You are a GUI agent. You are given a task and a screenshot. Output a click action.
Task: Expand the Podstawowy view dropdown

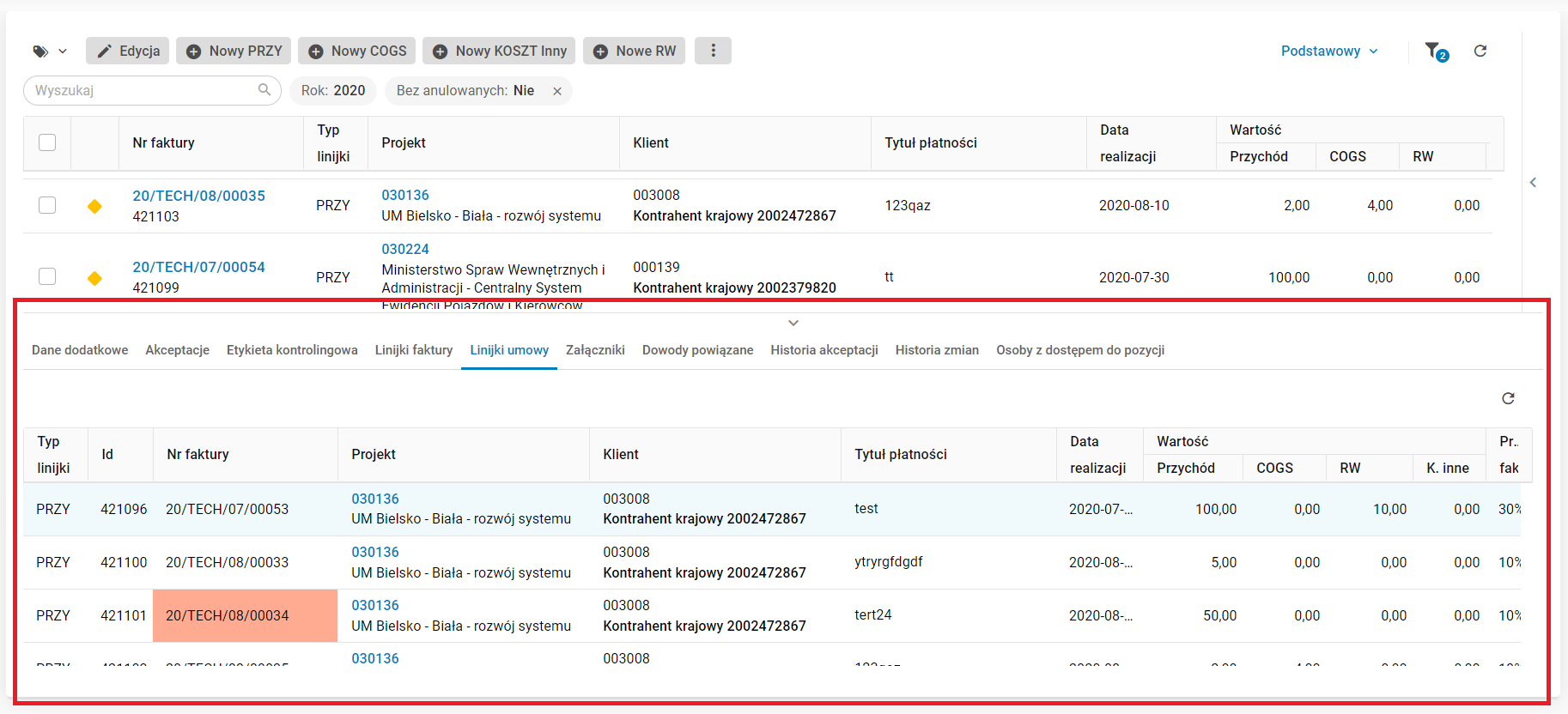[1329, 51]
